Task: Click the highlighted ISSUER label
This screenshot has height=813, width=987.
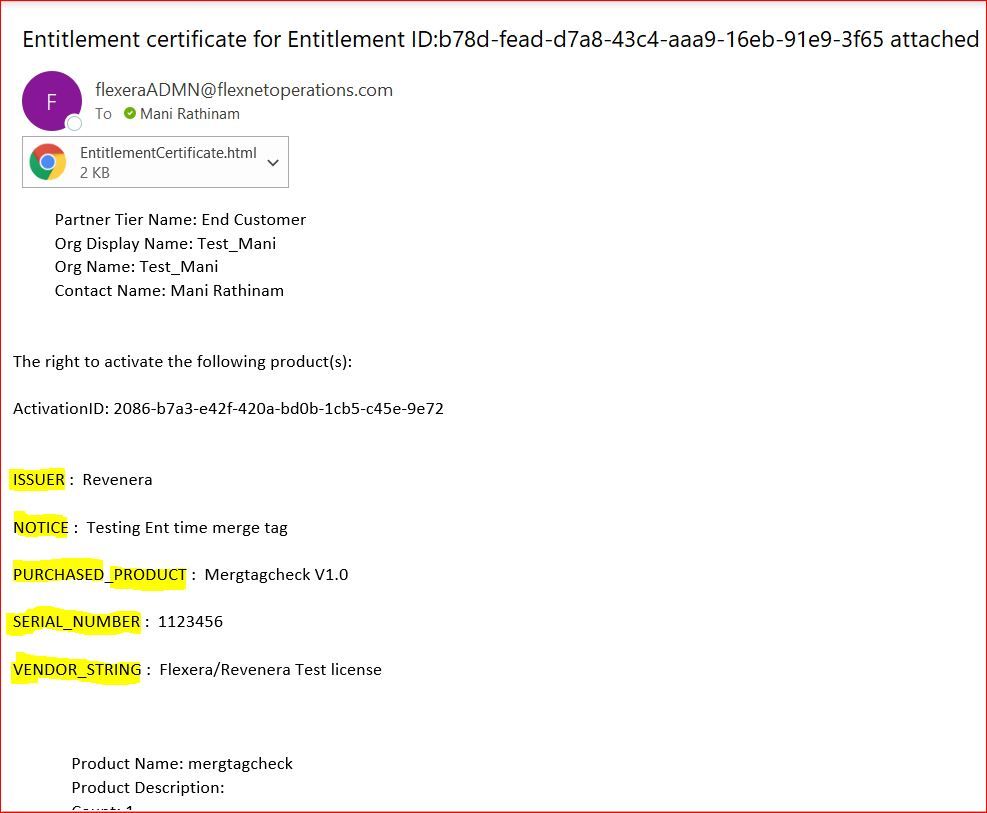Action: tap(38, 479)
